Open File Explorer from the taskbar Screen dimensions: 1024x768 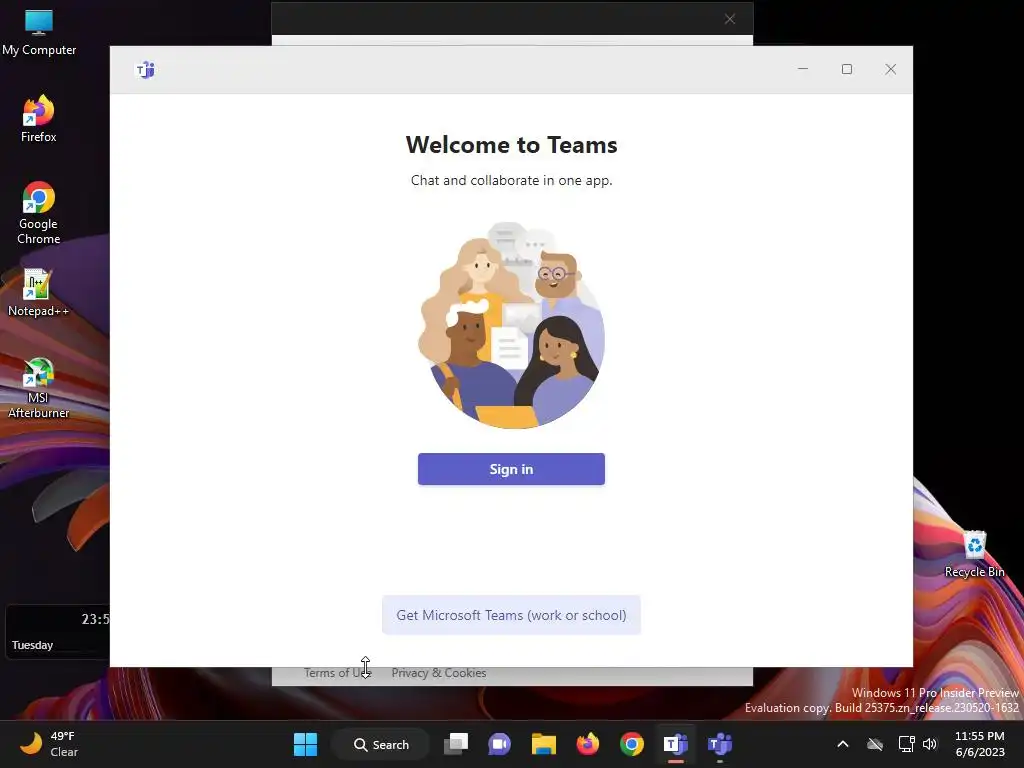pyautogui.click(x=543, y=744)
